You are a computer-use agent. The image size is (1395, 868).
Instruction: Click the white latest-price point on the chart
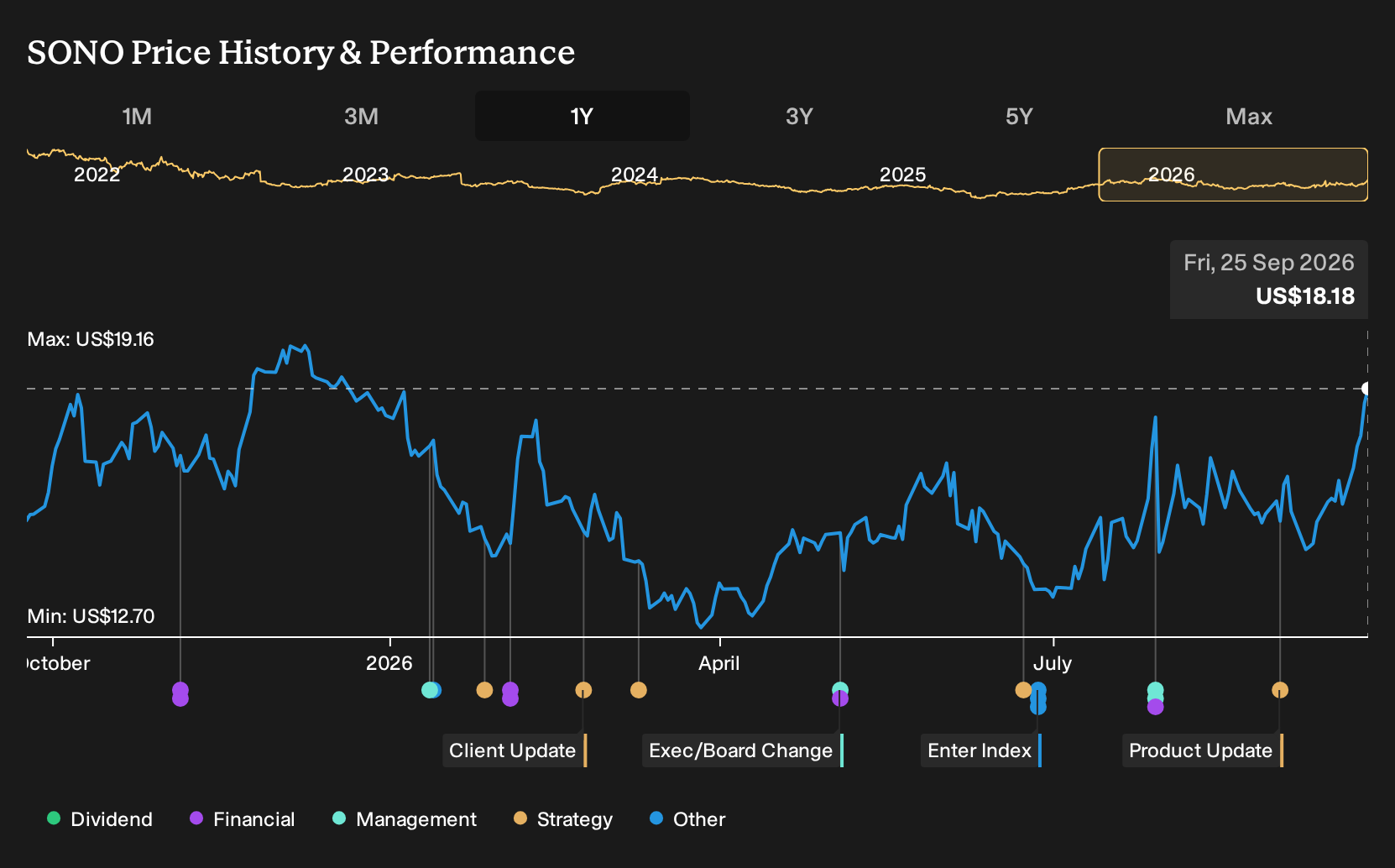coord(1367,389)
